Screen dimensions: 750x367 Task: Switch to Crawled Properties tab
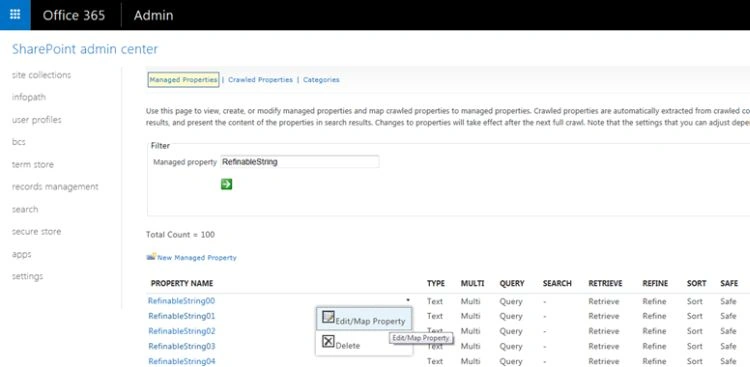[260, 80]
